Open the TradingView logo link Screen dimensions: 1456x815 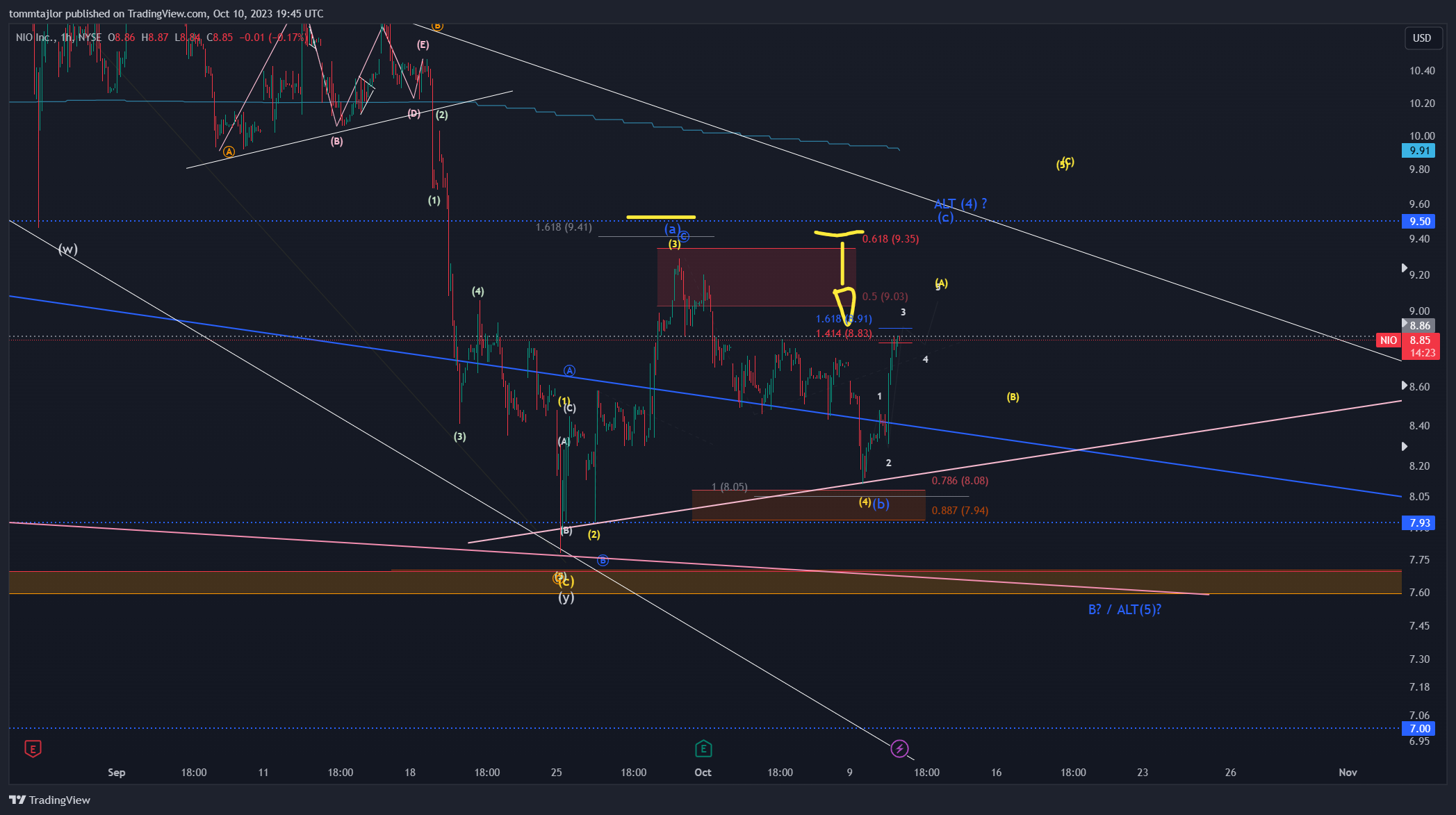pyautogui.click(x=49, y=800)
